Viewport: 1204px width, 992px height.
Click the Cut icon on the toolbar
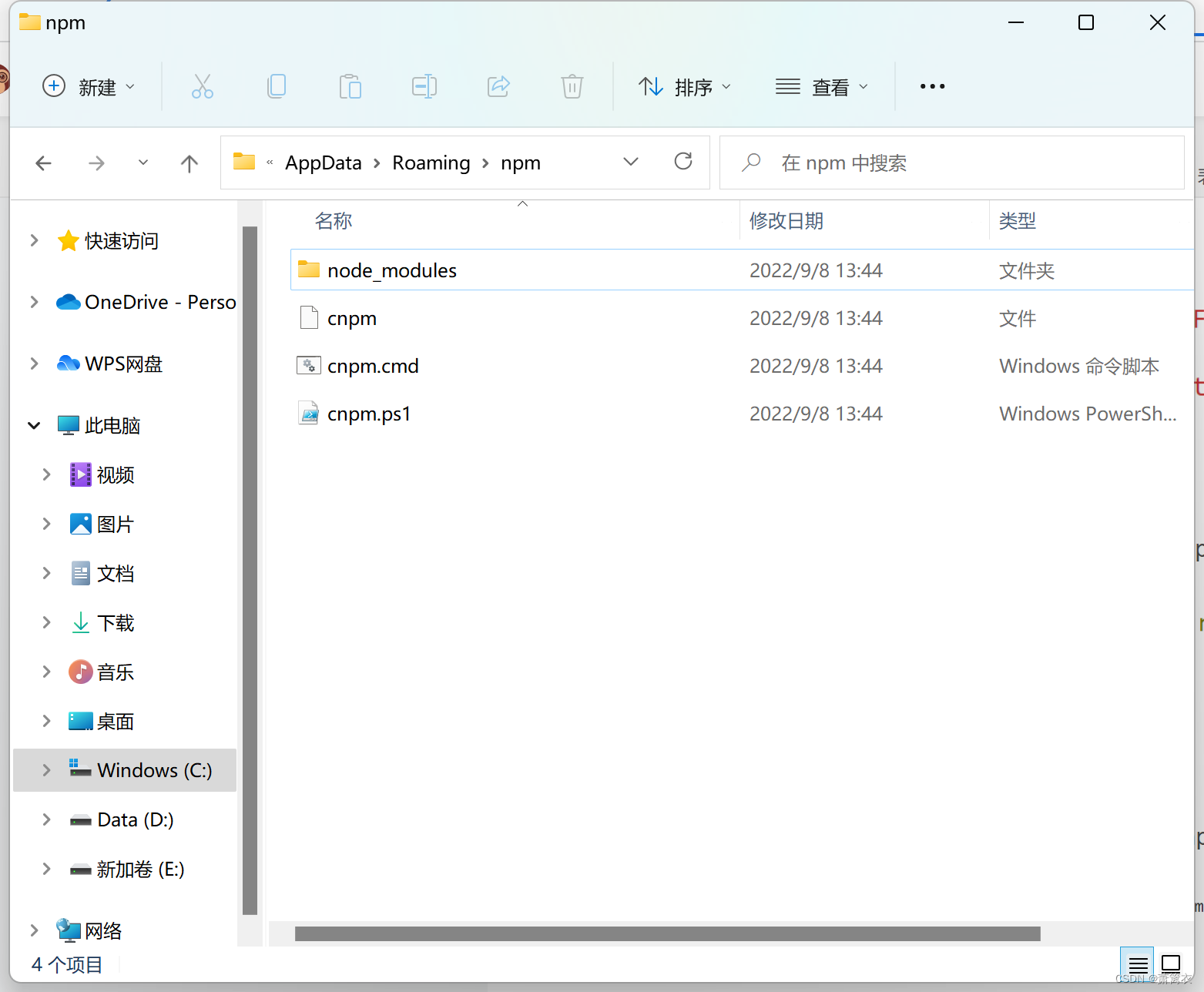[x=202, y=86]
